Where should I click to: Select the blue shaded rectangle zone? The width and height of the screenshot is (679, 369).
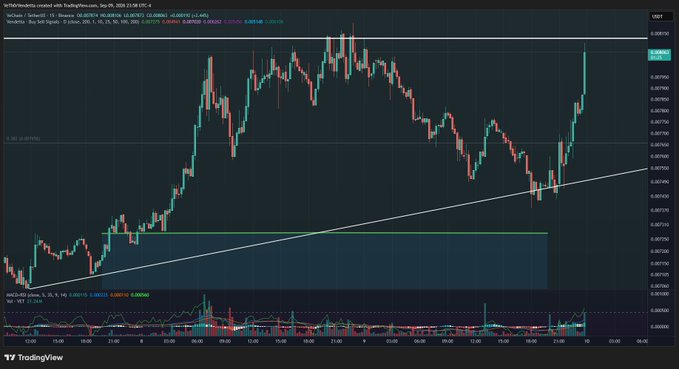click(324, 262)
